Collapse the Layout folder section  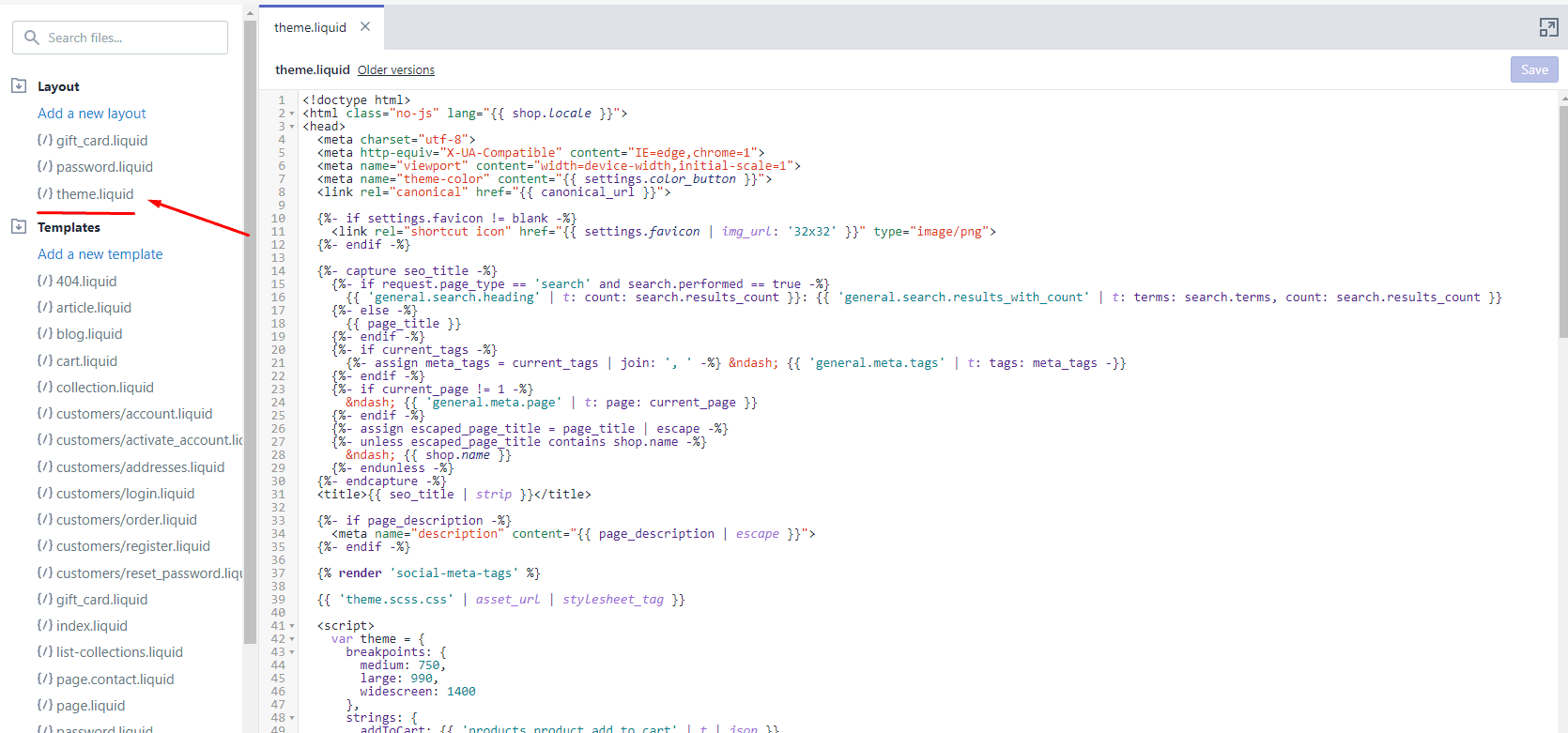coord(19,86)
